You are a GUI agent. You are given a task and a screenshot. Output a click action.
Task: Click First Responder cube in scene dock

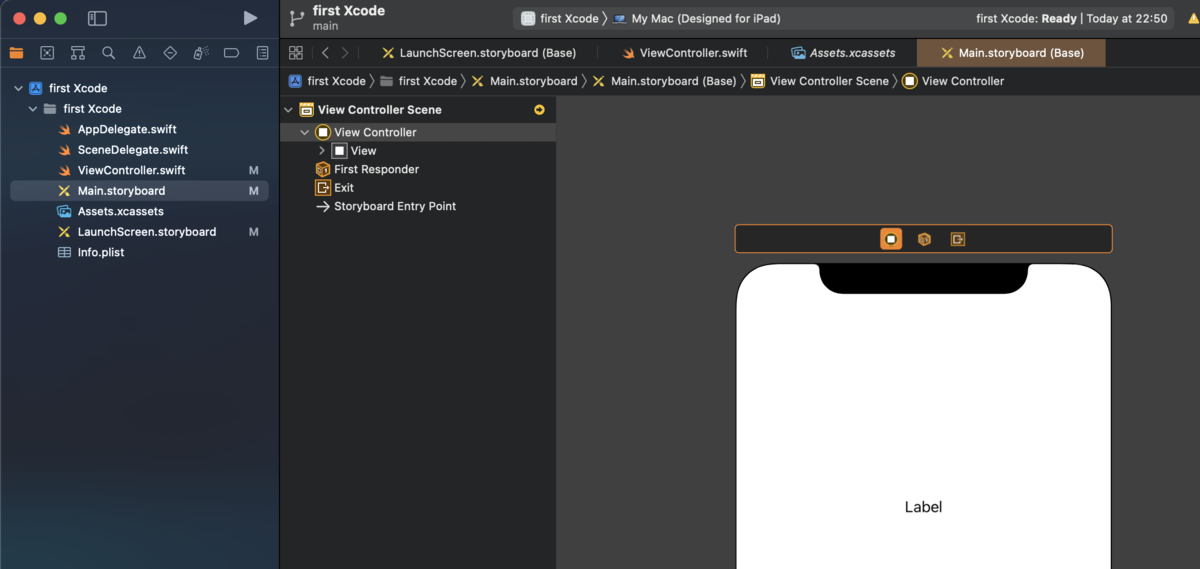(925, 239)
